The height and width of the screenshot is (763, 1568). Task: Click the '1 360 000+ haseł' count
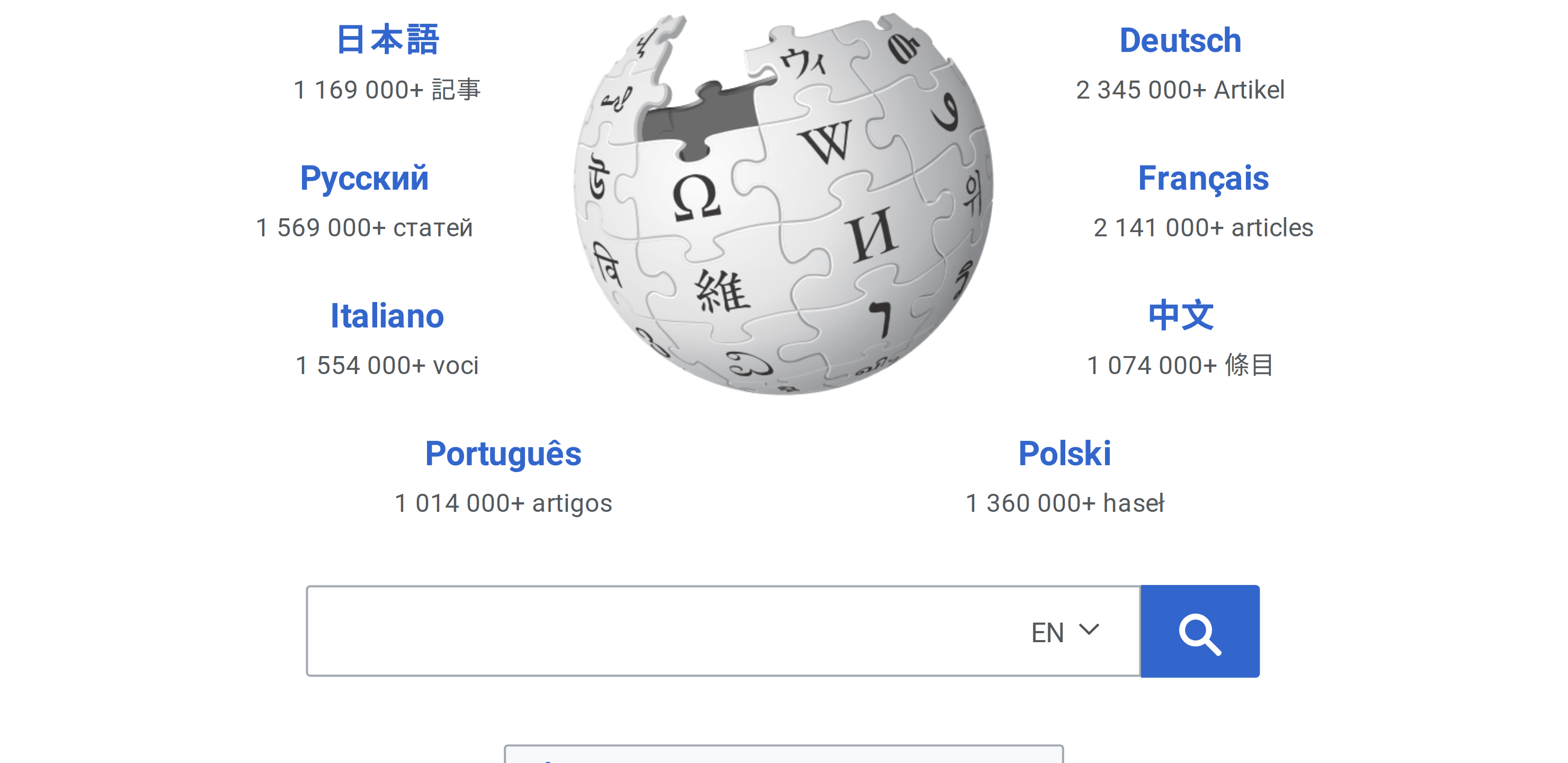(x=1064, y=503)
